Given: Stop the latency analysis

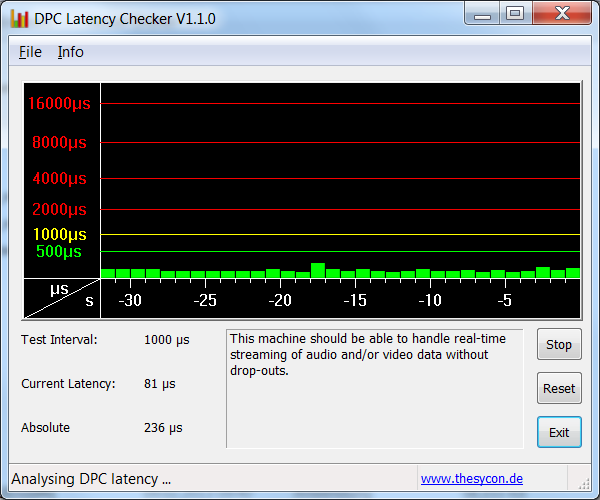Looking at the screenshot, I should click(559, 344).
